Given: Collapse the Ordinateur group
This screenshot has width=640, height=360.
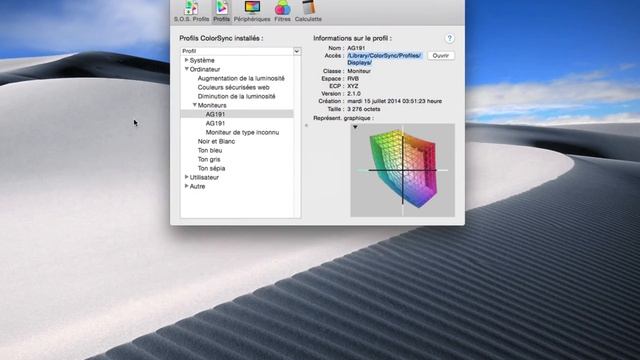Looking at the screenshot, I should 187,69.
